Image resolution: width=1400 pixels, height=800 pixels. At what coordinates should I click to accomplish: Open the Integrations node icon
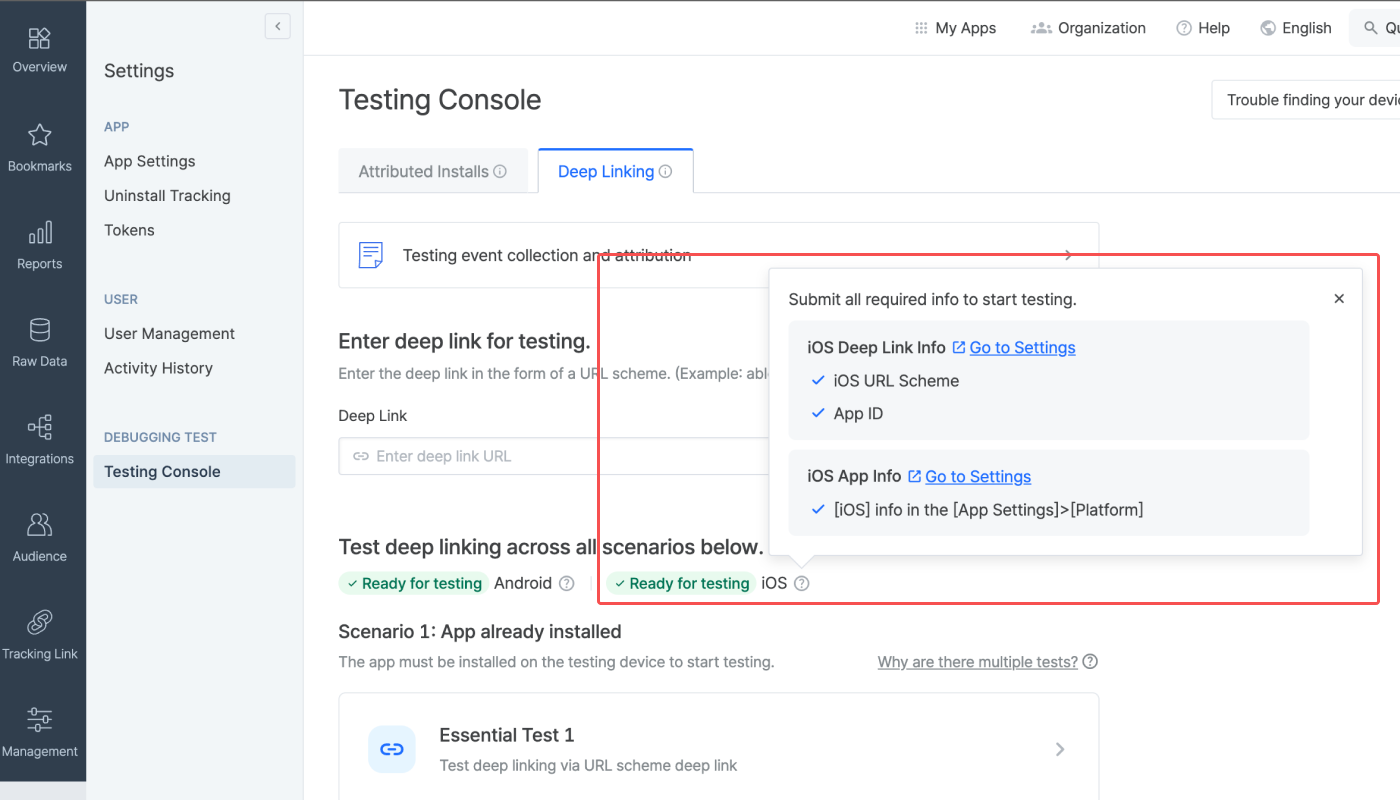click(x=40, y=428)
